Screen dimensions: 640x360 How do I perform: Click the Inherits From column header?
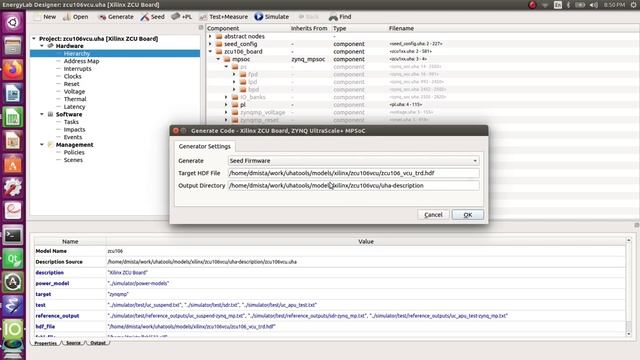click(x=309, y=28)
